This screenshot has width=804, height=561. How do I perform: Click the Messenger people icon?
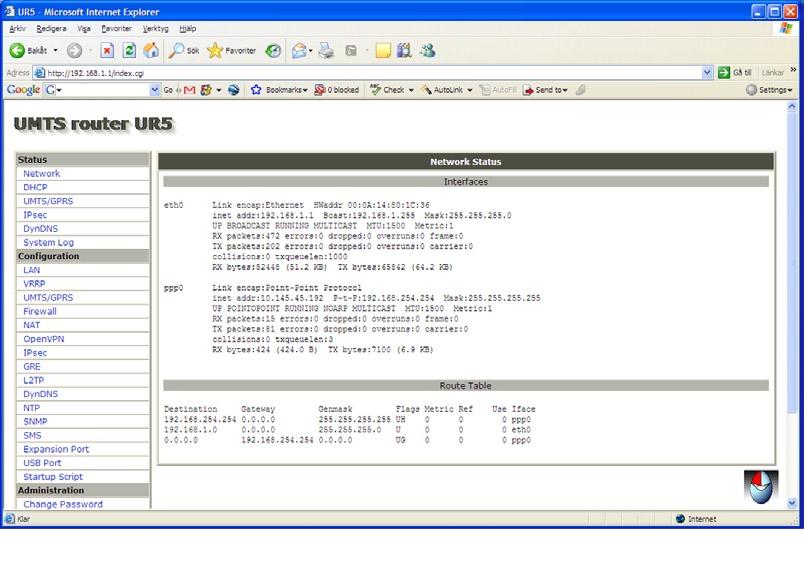coord(428,50)
